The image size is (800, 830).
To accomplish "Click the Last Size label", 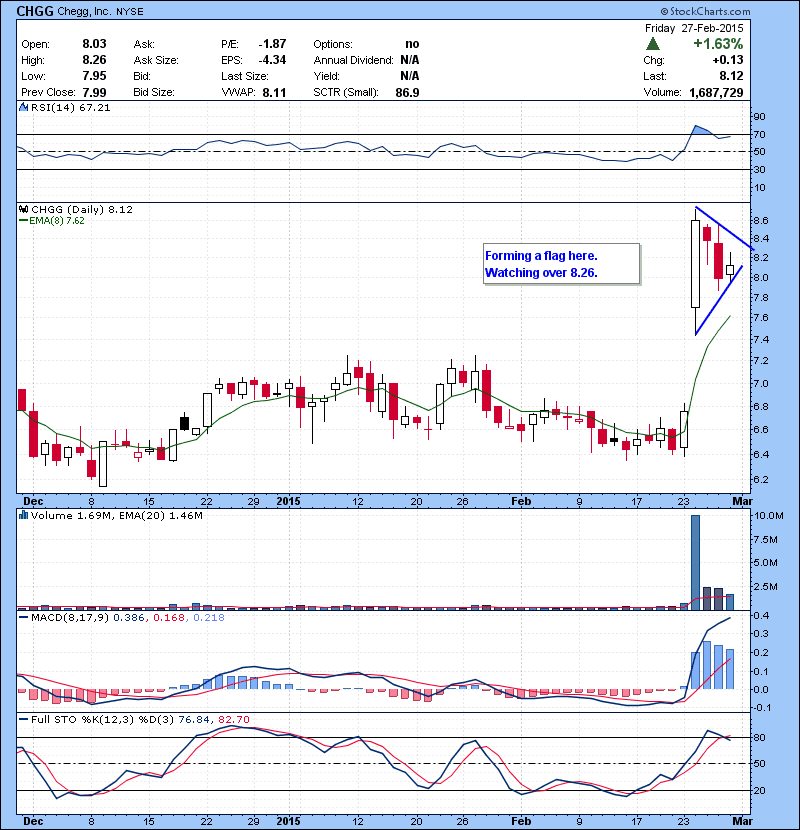I will [245, 76].
